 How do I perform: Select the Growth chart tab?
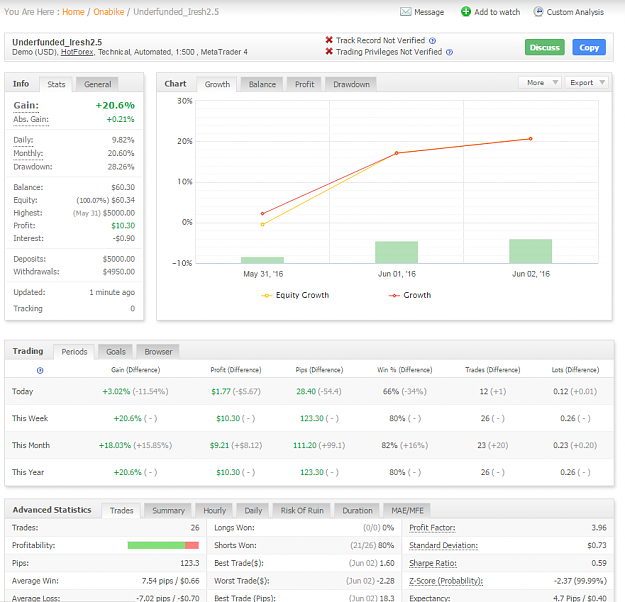coord(217,84)
